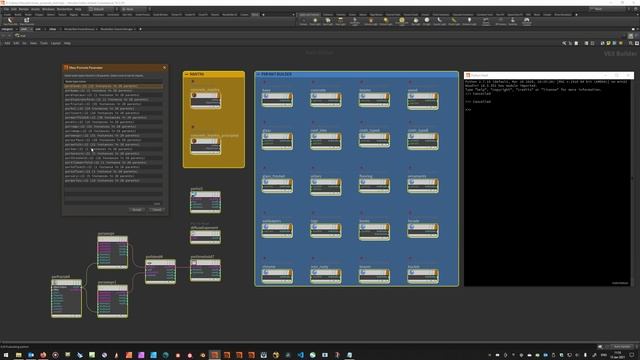640x360 pixels.
Task: Switch to the Rigging shelf tab
Action: coord(73,15)
